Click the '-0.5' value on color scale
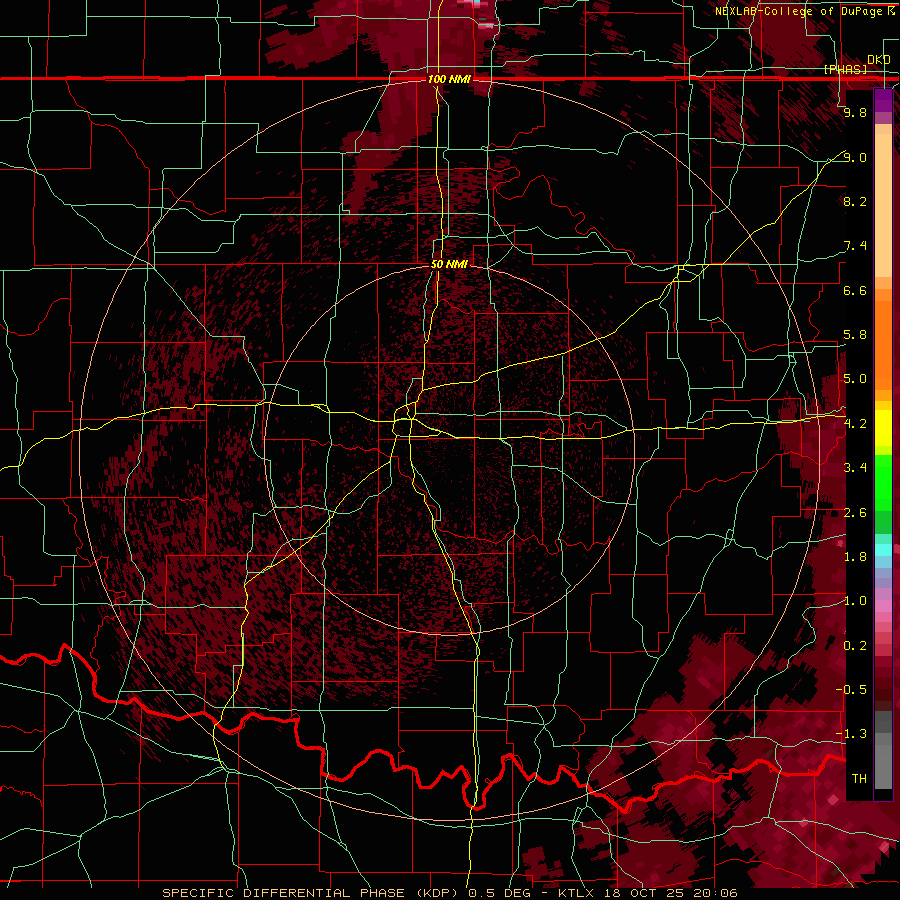Image resolution: width=900 pixels, height=900 pixels. [x=851, y=690]
